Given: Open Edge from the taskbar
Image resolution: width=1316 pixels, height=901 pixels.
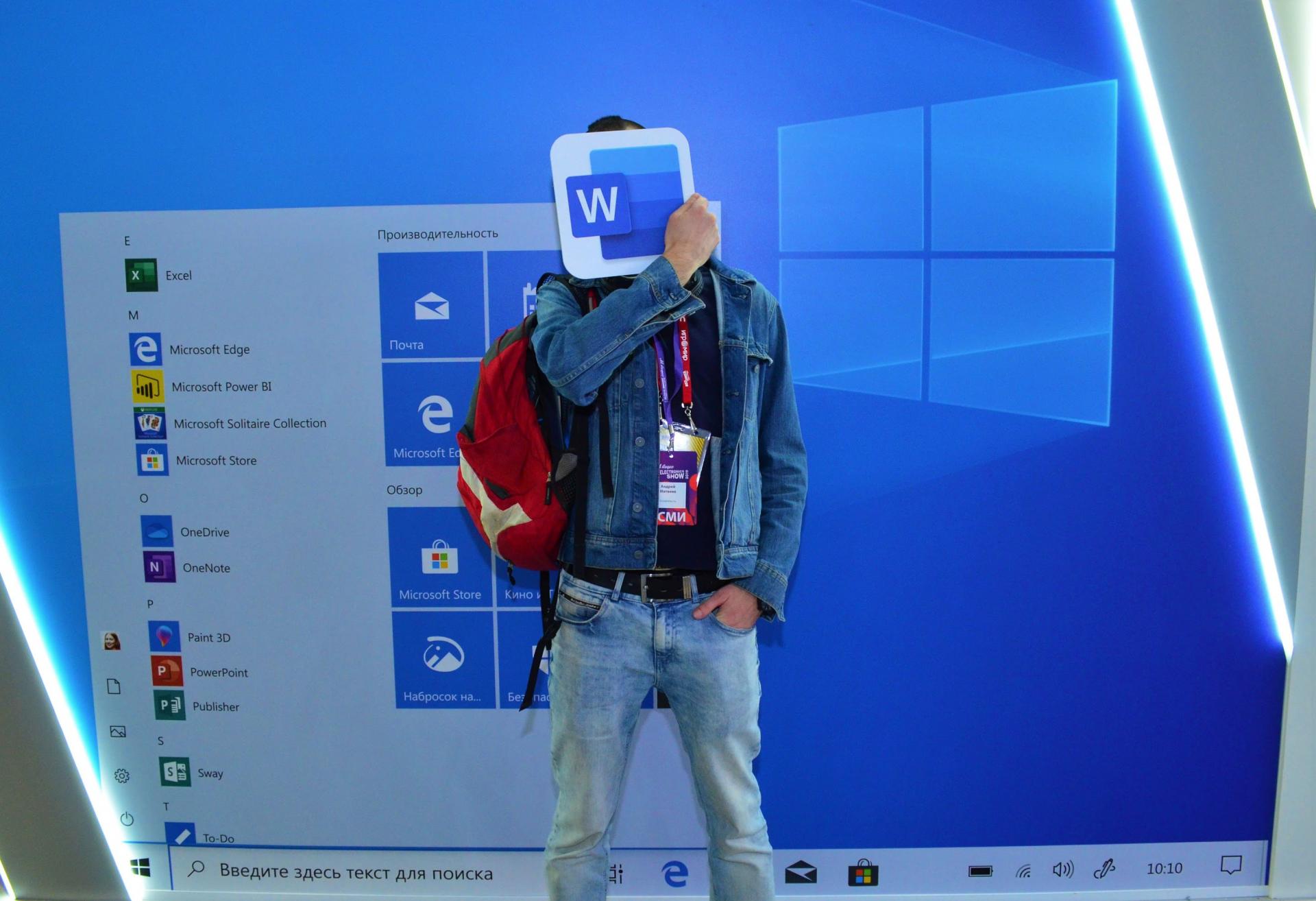Looking at the screenshot, I should tap(674, 872).
